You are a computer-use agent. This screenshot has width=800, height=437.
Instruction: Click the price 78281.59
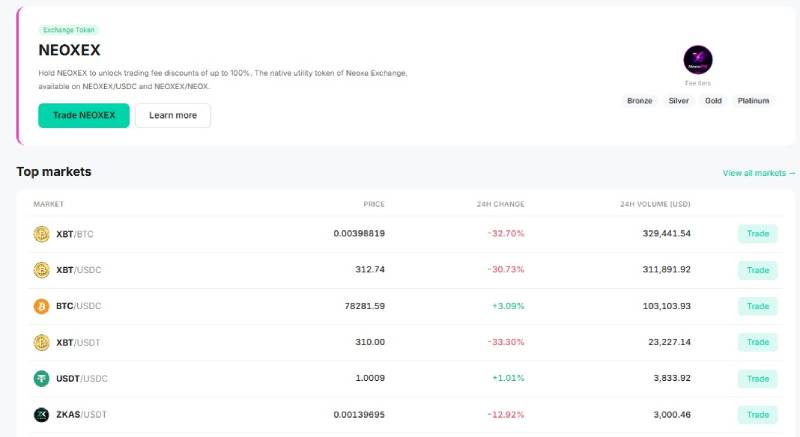point(365,306)
